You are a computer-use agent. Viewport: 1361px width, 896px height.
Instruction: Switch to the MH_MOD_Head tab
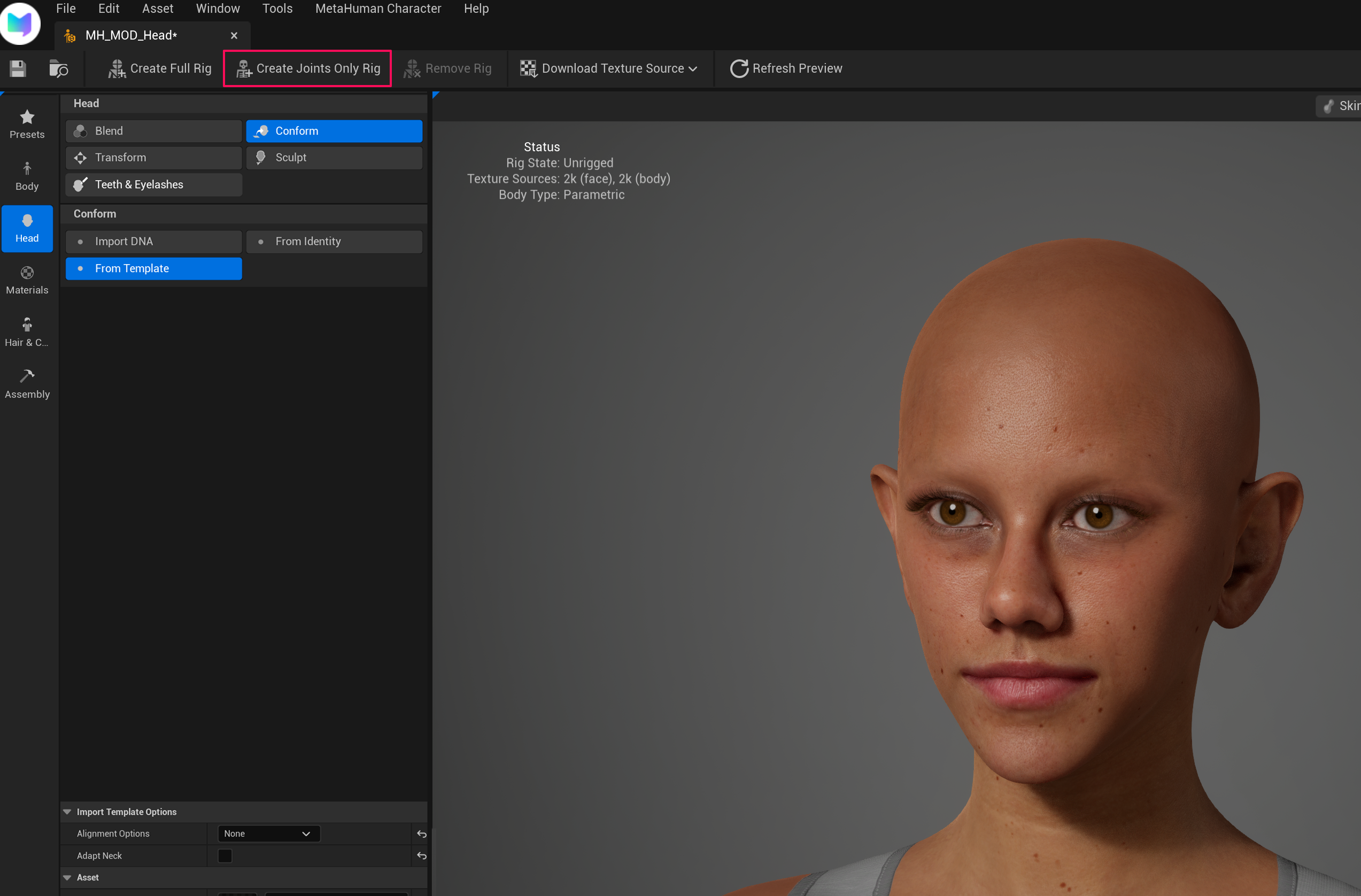click(130, 35)
